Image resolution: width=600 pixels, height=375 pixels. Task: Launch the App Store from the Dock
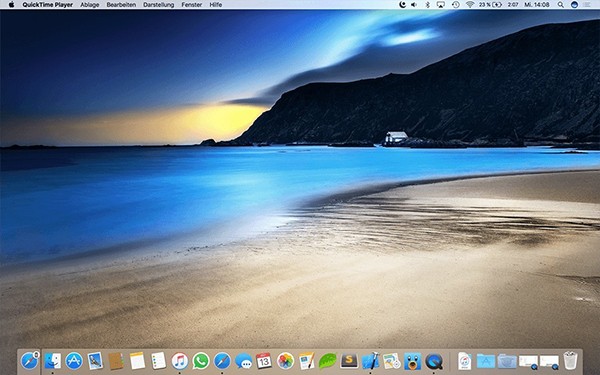[x=74, y=361]
